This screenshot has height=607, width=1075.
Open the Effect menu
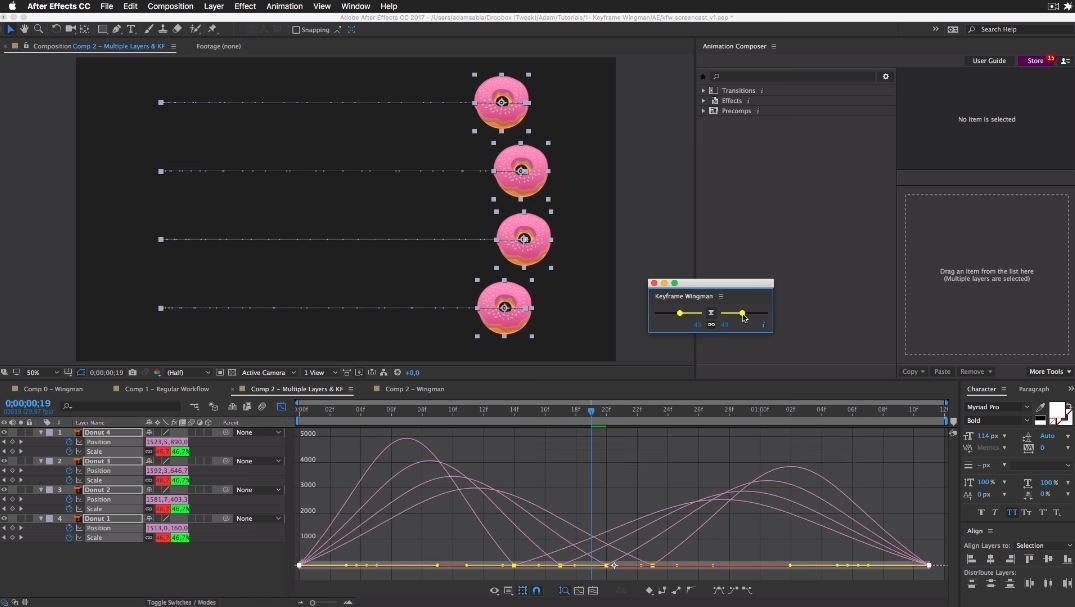point(245,6)
